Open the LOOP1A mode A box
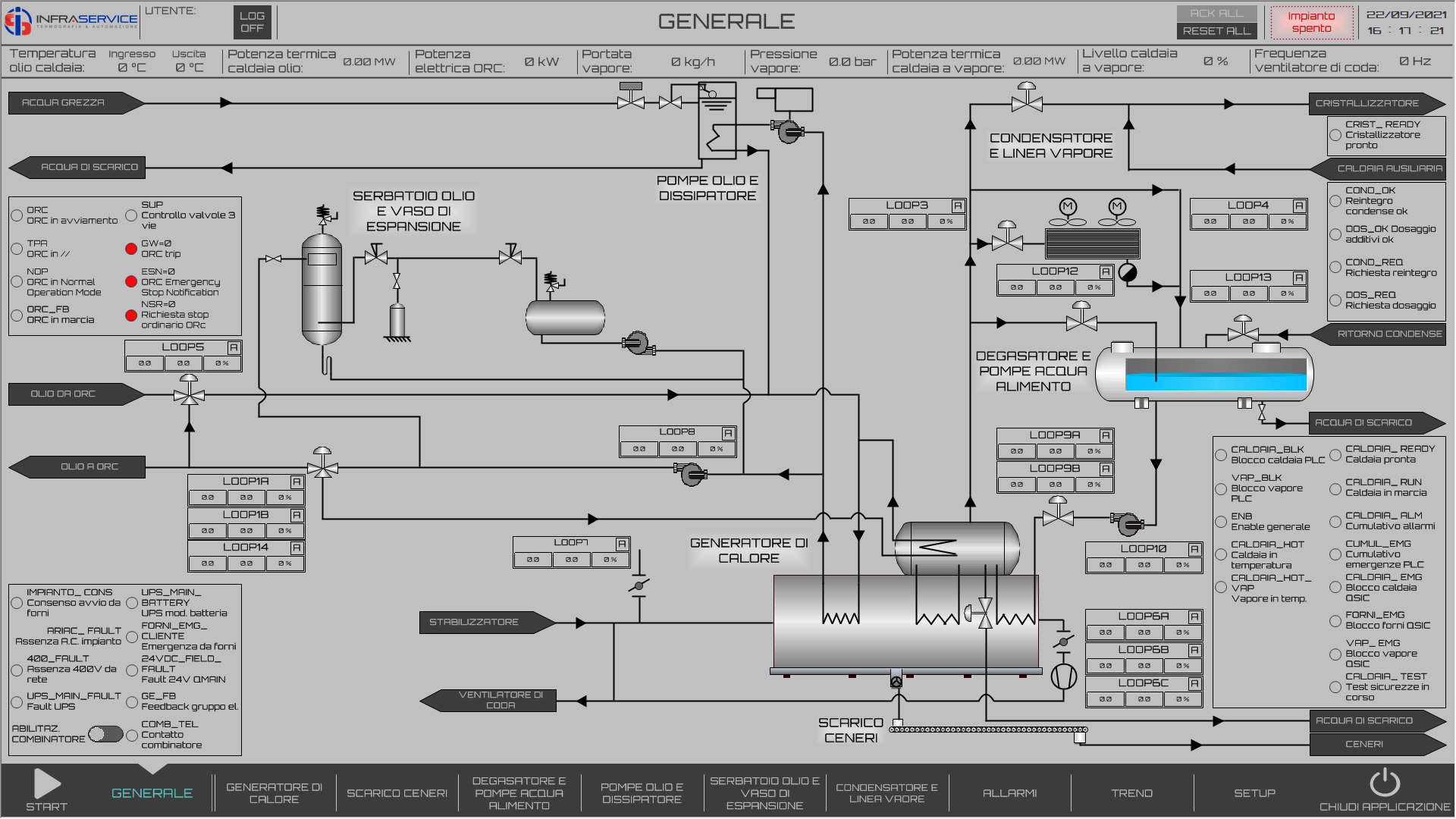Viewport: 1456px width, 819px height. [297, 482]
